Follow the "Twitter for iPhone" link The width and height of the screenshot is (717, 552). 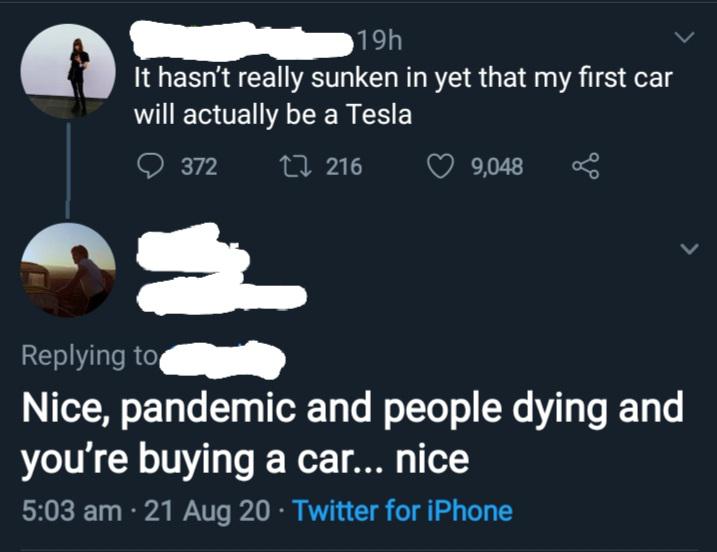pos(404,511)
